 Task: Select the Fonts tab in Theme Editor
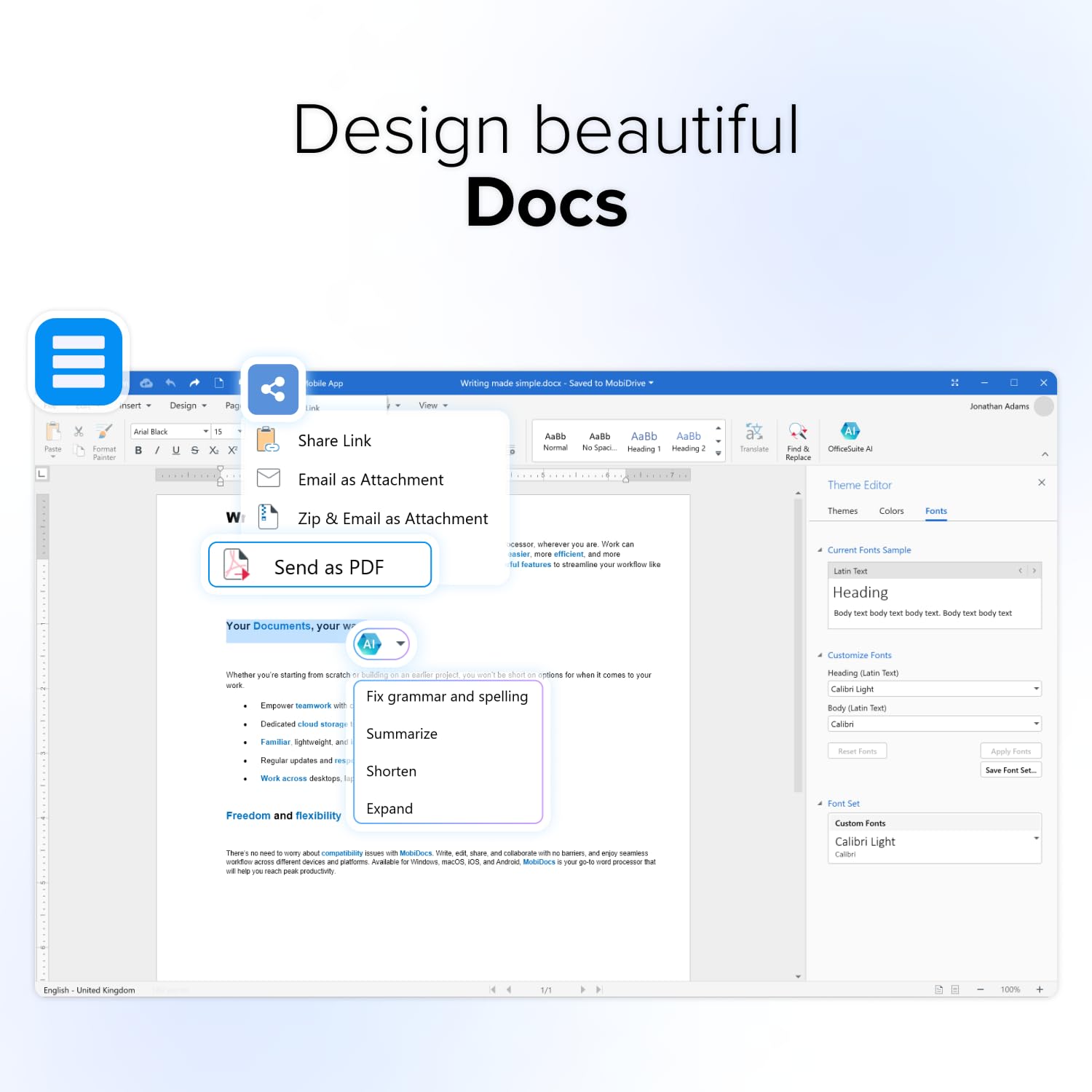coord(936,511)
